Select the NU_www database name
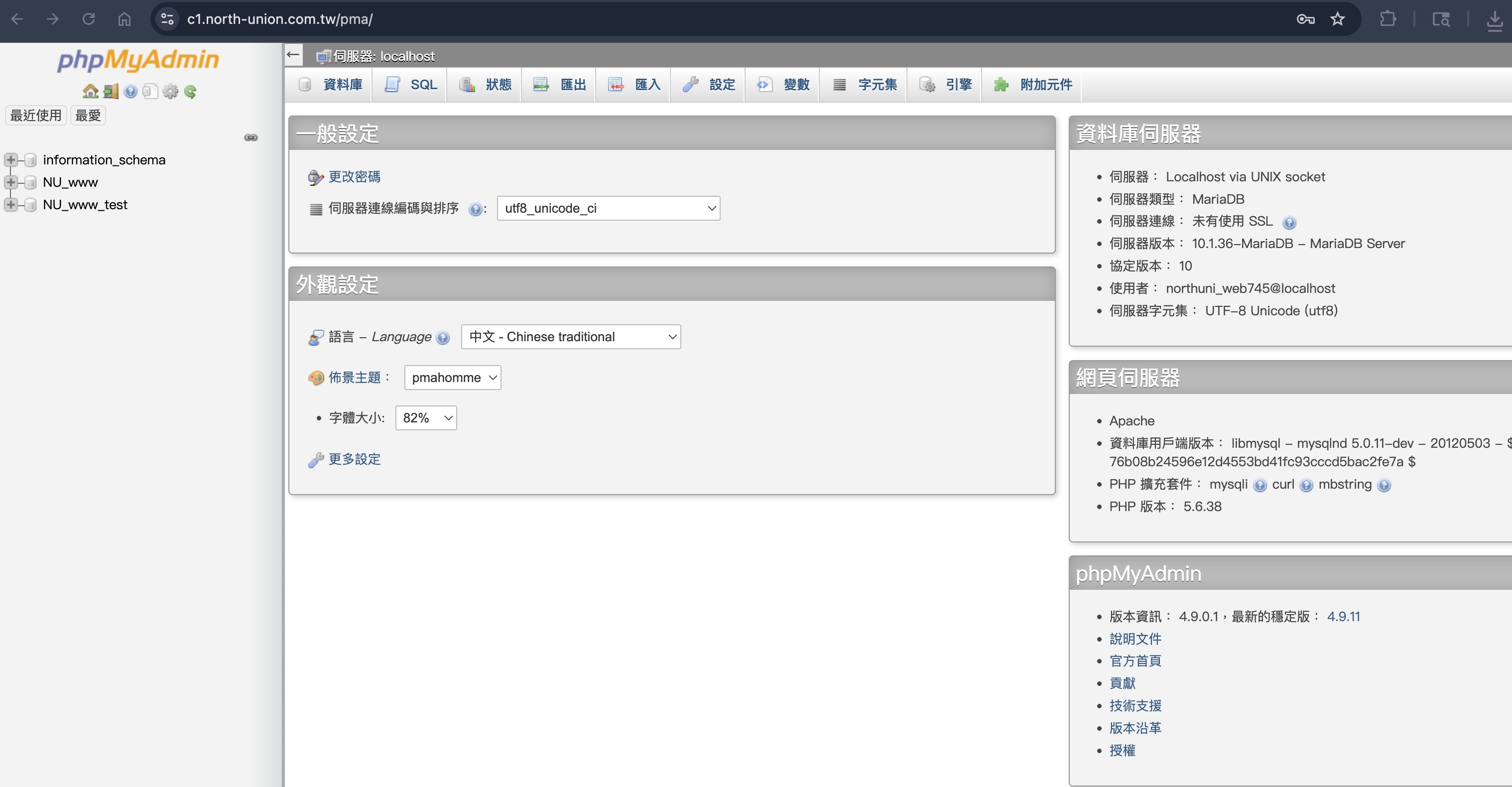Viewport: 1512px width, 787px height. click(70, 182)
